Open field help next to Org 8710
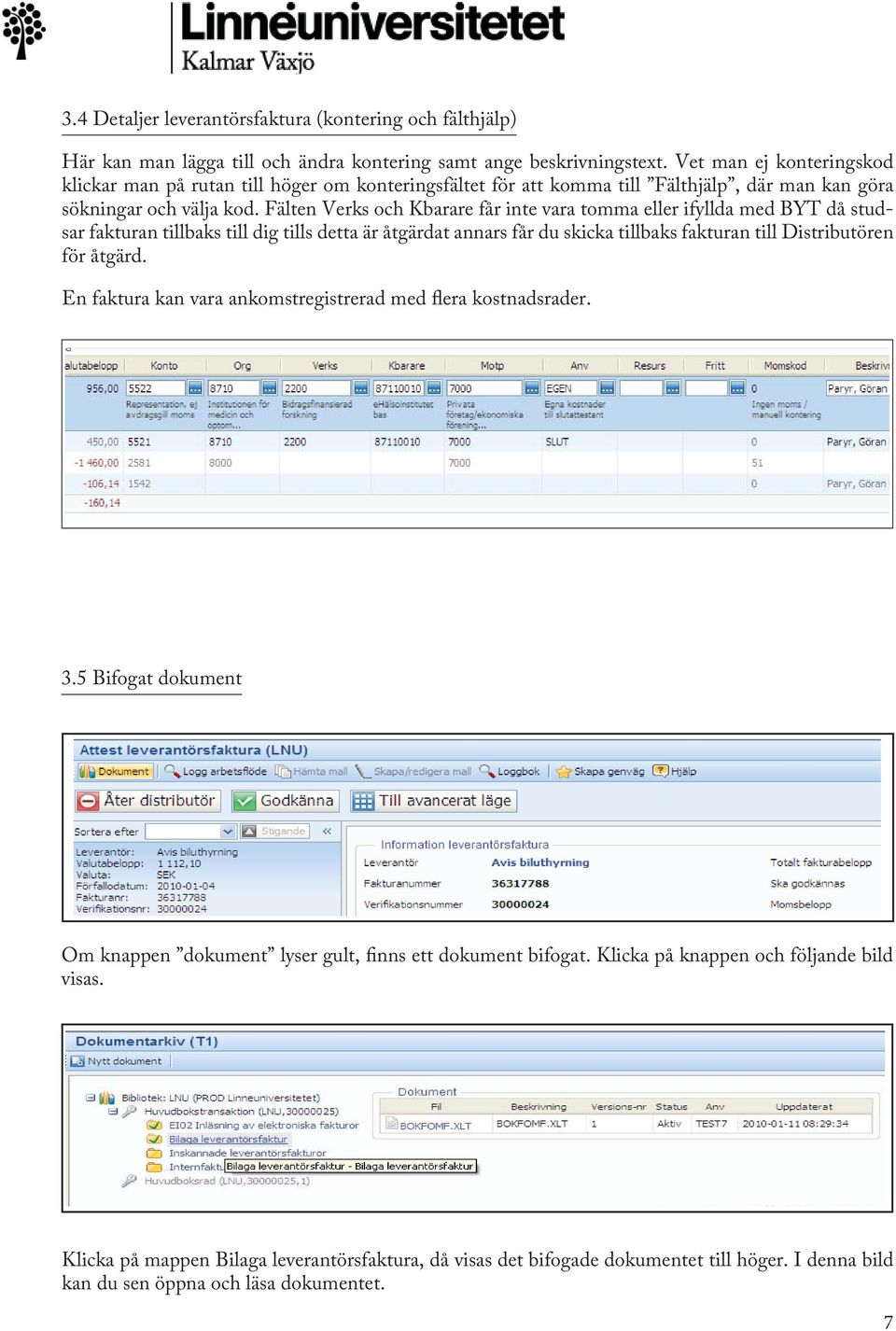Image resolution: width=896 pixels, height=1331 pixels. click(270, 388)
